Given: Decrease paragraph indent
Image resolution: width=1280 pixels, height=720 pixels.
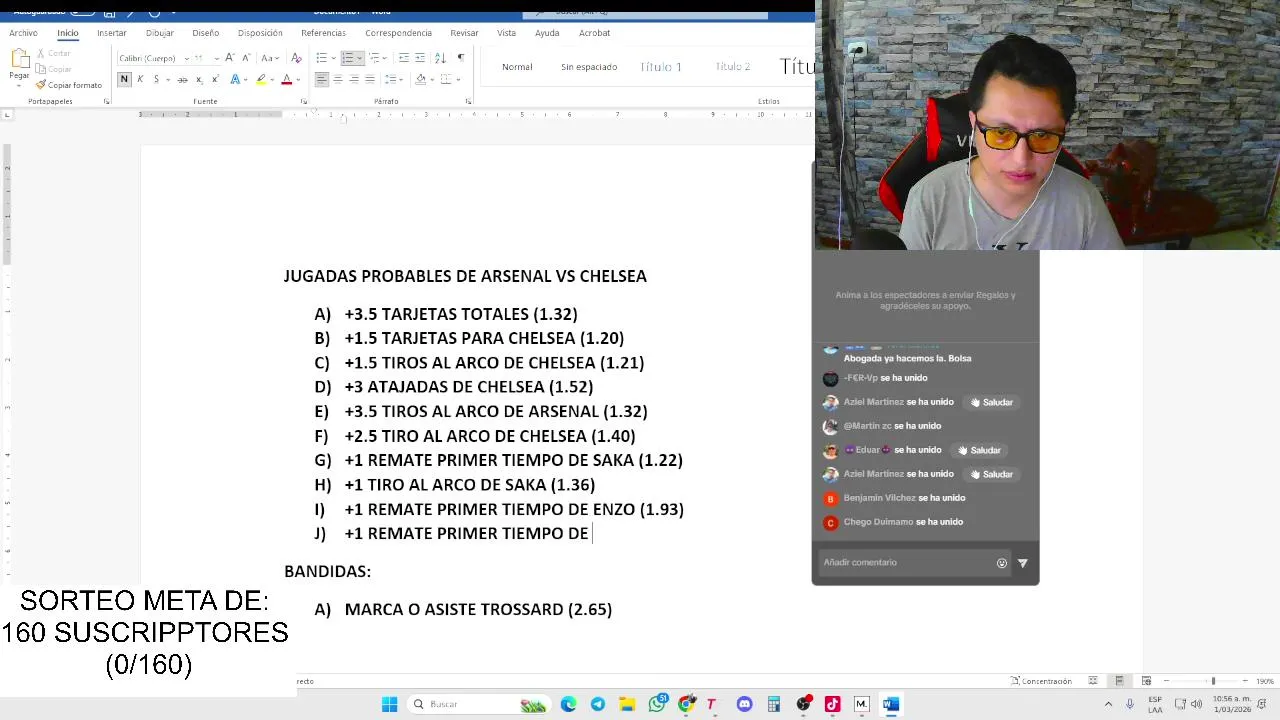Looking at the screenshot, I should (404, 58).
